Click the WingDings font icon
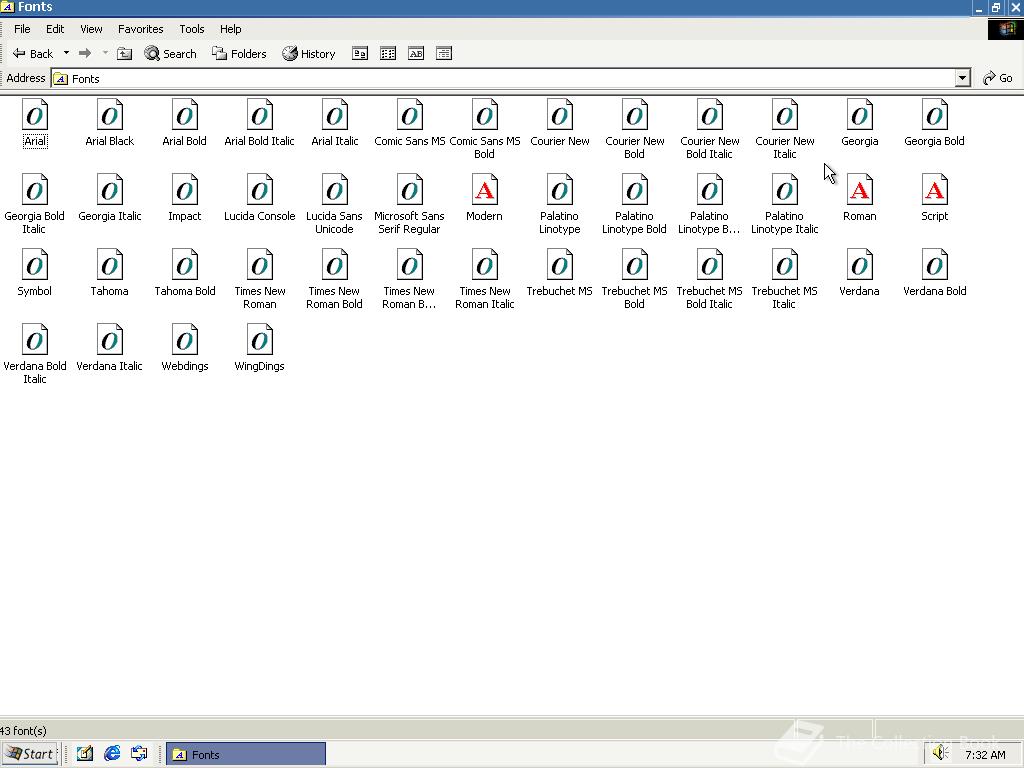This screenshot has height=768, width=1024. tap(260, 340)
